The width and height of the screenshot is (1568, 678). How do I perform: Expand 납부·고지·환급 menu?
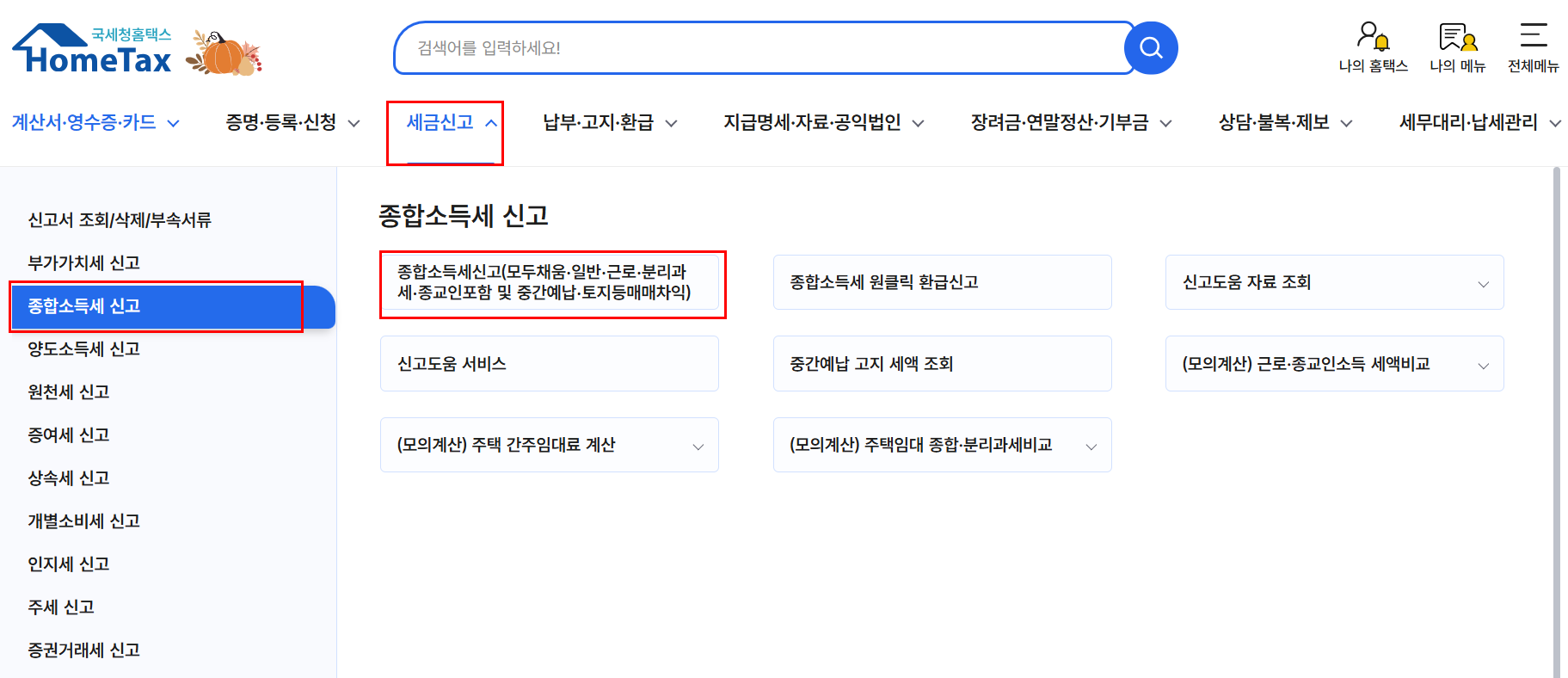pyautogui.click(x=610, y=122)
